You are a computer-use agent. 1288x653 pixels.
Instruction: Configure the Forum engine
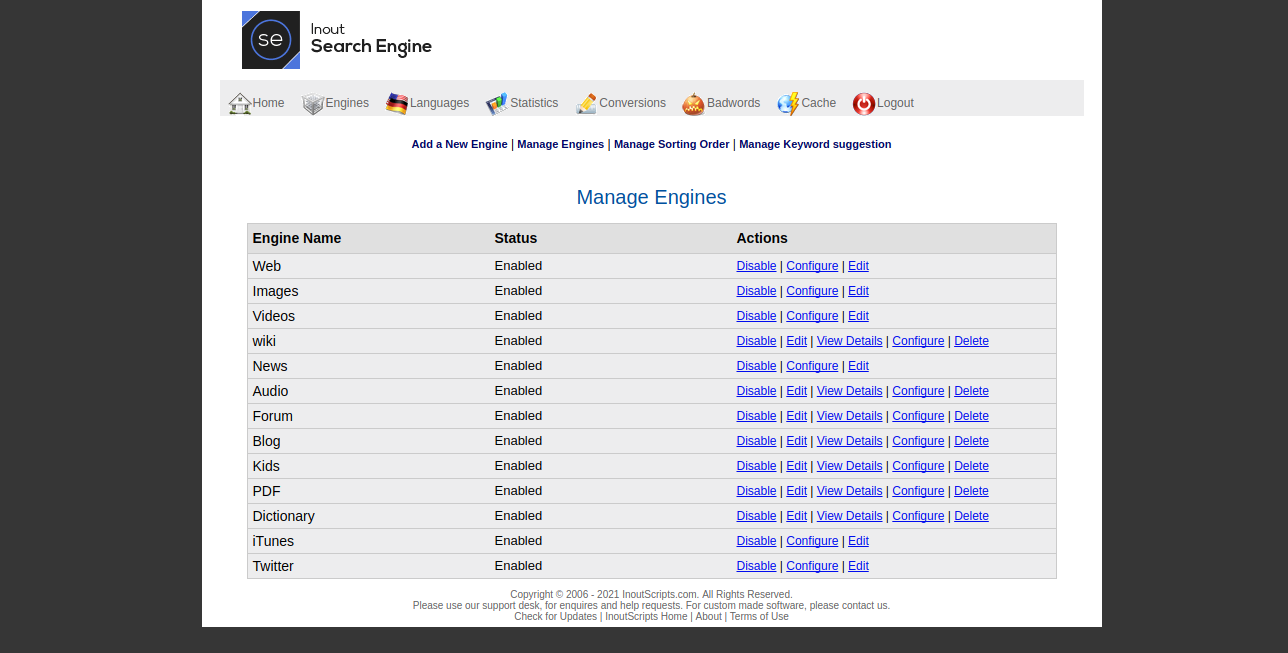point(918,416)
